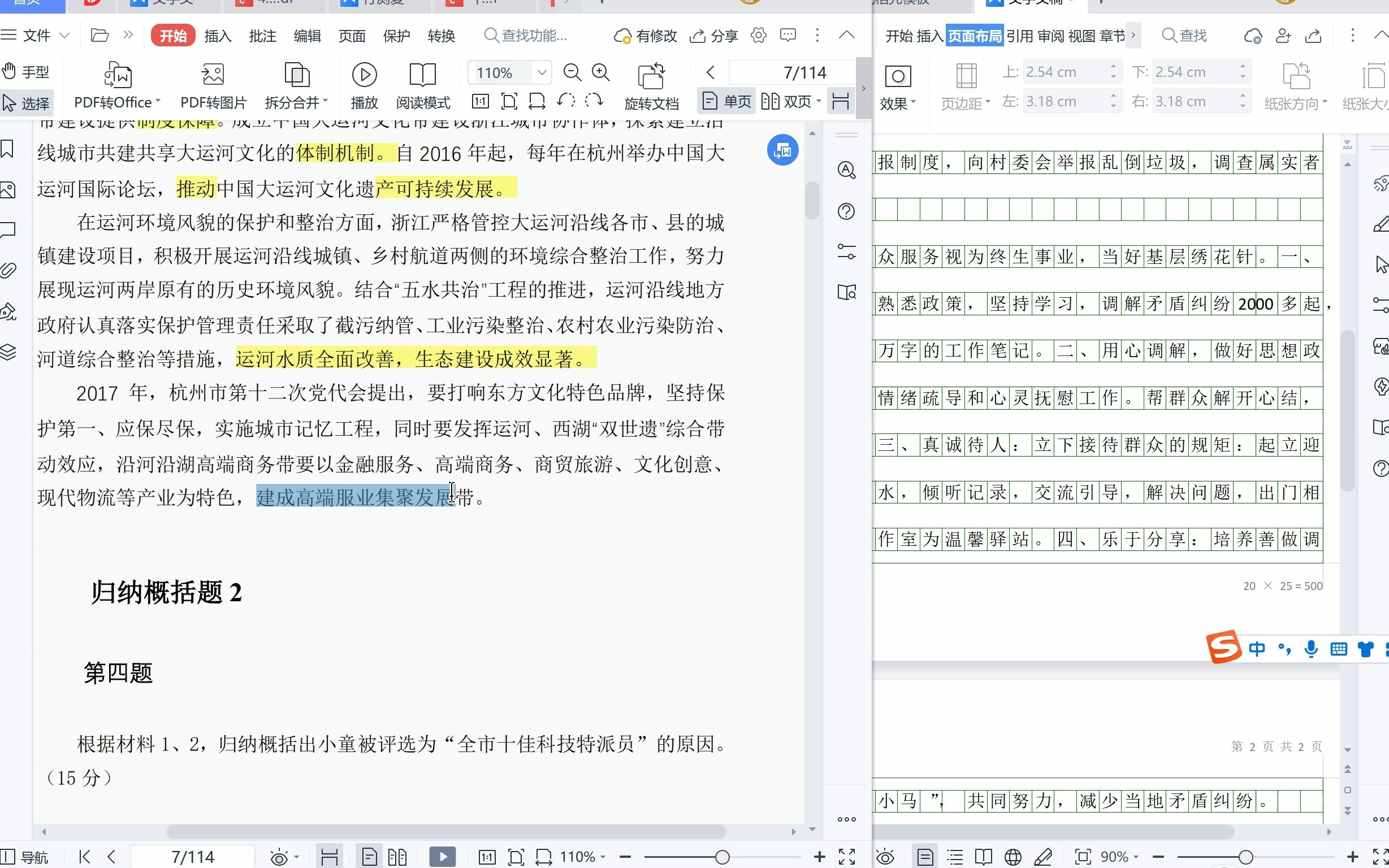Click top margin 2.54 cm field
Image resolution: width=1389 pixels, height=868 pixels.
pos(1065,72)
